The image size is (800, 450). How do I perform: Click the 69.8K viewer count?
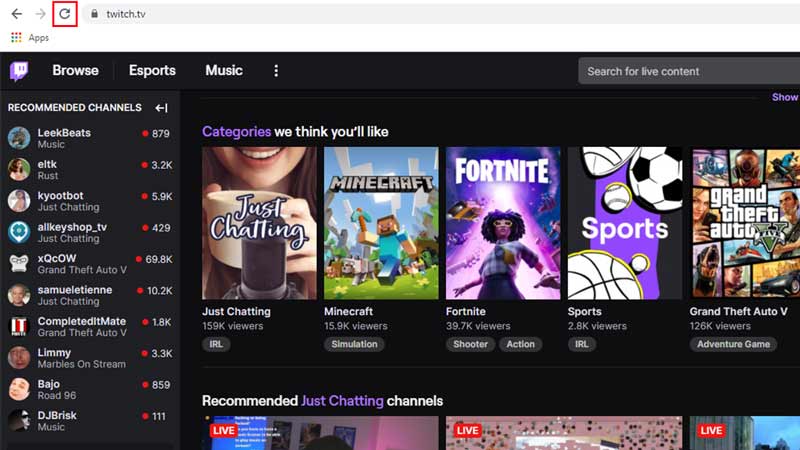tap(159, 259)
